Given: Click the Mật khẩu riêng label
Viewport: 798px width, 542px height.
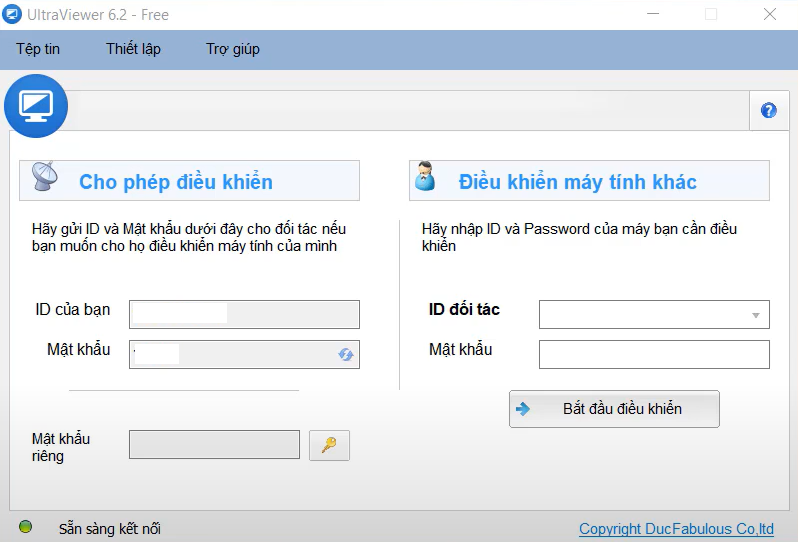Looking at the screenshot, I should (61, 447).
